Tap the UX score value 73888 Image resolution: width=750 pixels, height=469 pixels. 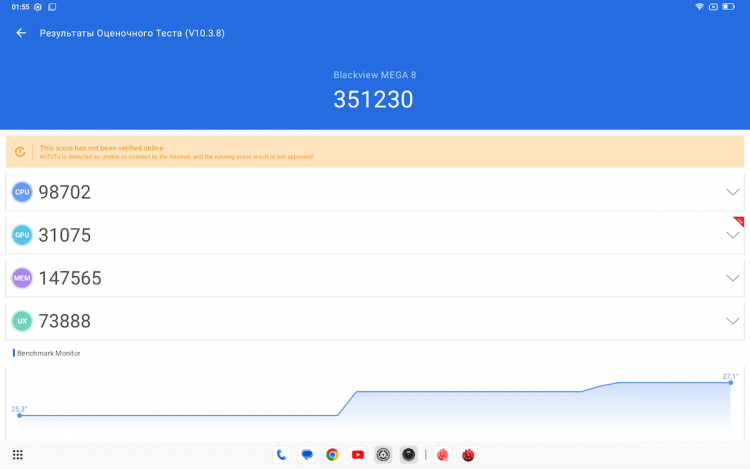[65, 321]
